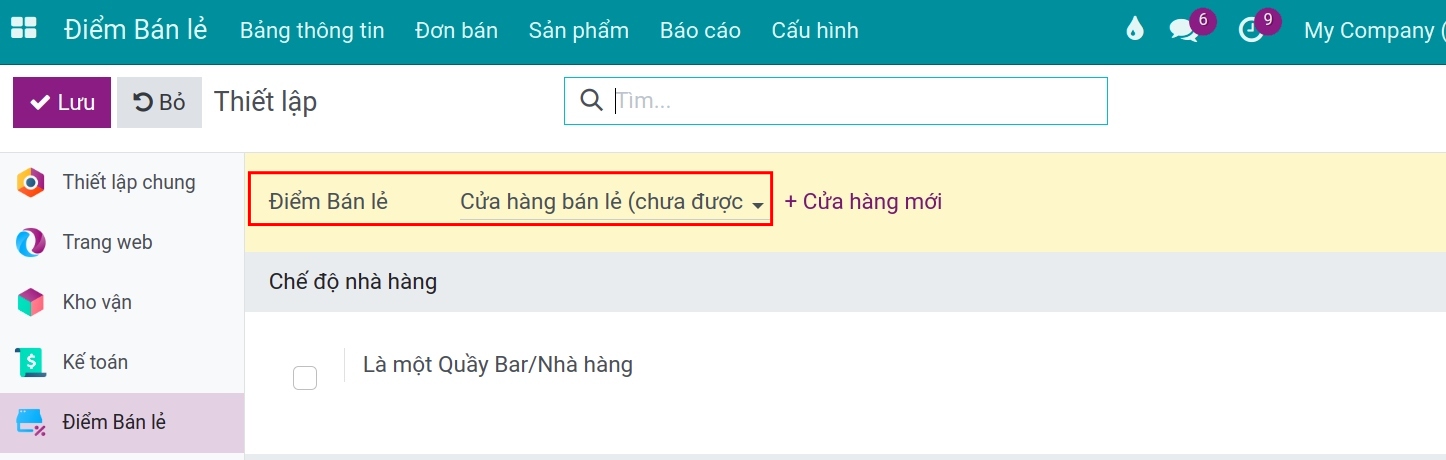Open the Báo cáo menu
This screenshot has width=1446, height=460.
[700, 31]
